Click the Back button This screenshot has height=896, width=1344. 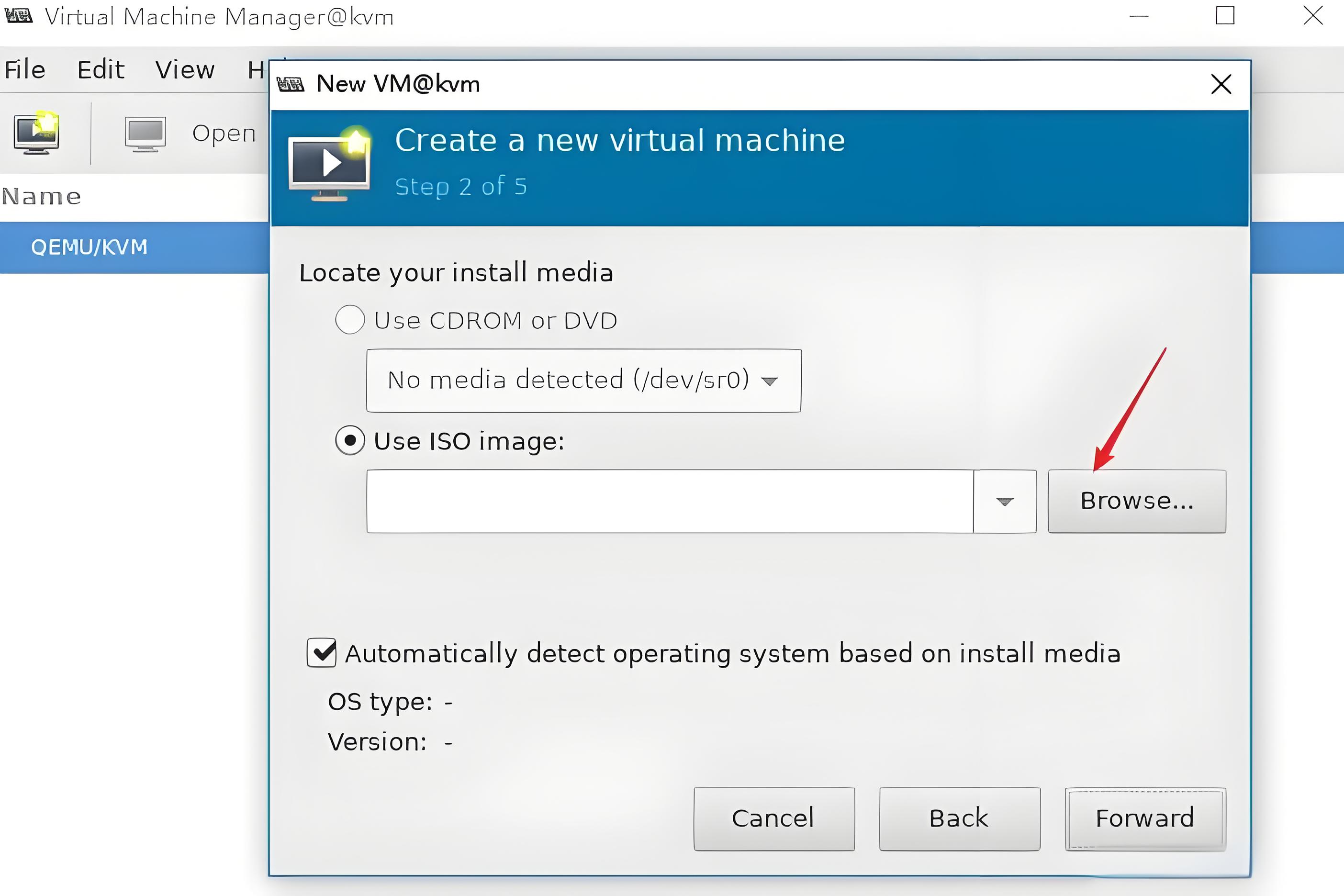pyautogui.click(x=959, y=818)
